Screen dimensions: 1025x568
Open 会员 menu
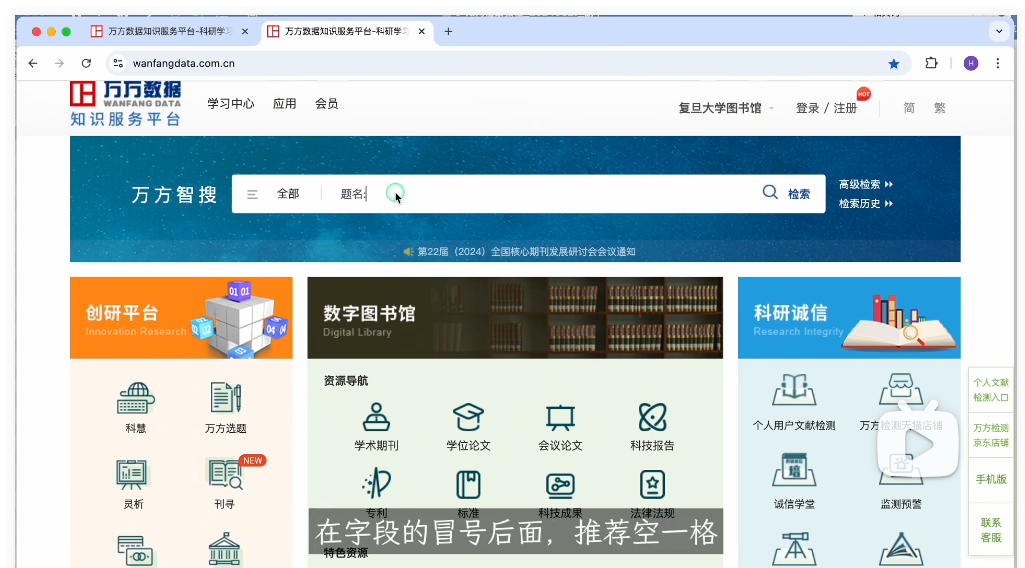coord(326,103)
